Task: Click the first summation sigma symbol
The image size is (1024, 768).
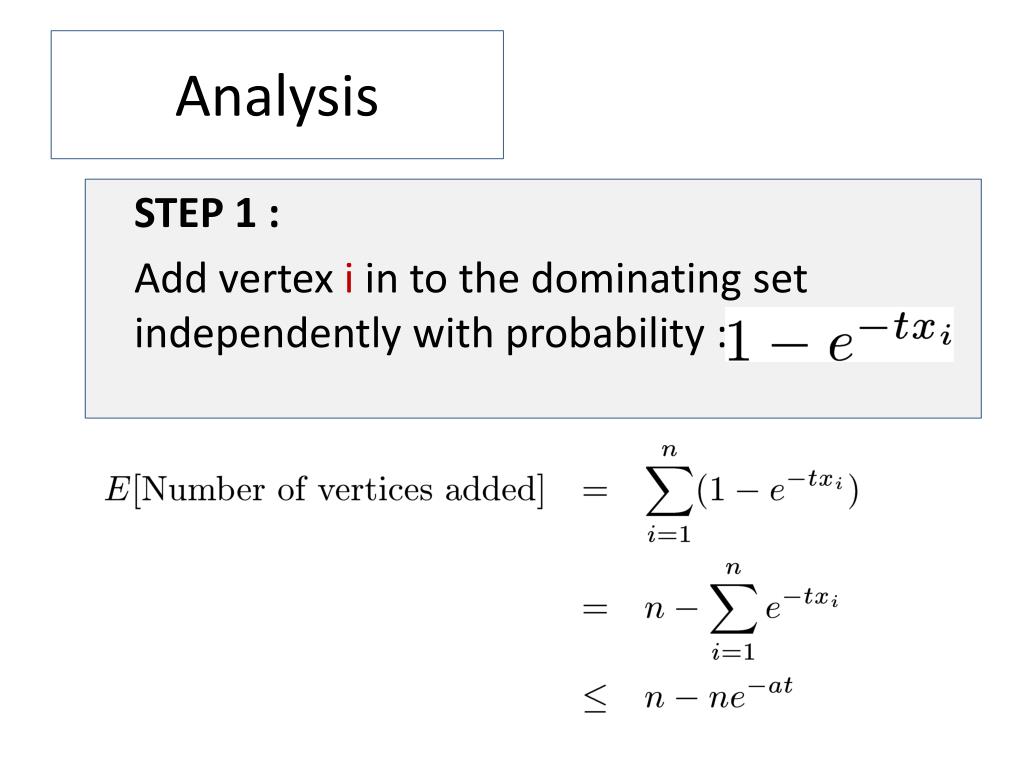Action: tap(669, 491)
